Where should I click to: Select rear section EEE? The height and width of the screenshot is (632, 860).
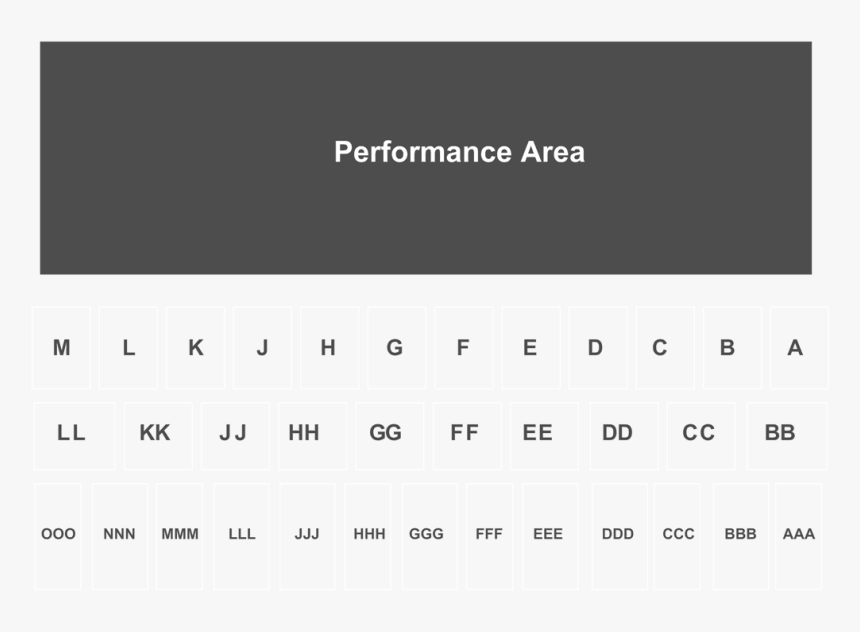[x=548, y=534]
